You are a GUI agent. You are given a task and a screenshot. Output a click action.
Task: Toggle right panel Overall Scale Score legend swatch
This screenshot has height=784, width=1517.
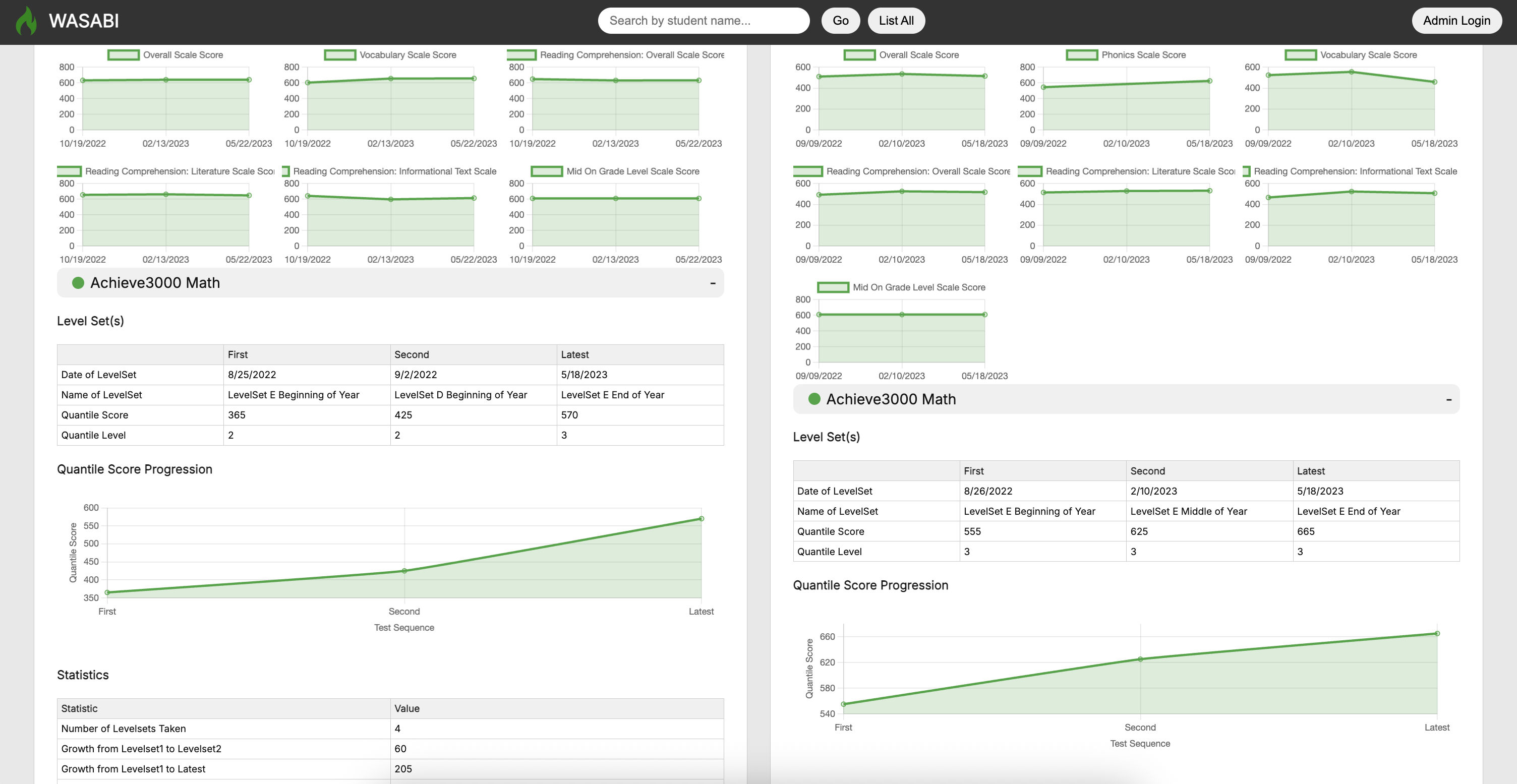[x=859, y=55]
